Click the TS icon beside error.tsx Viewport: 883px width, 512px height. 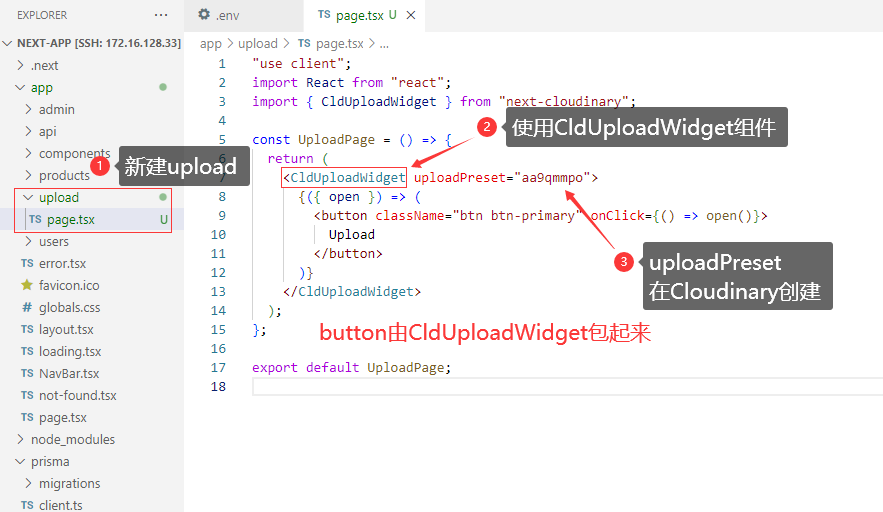27,263
